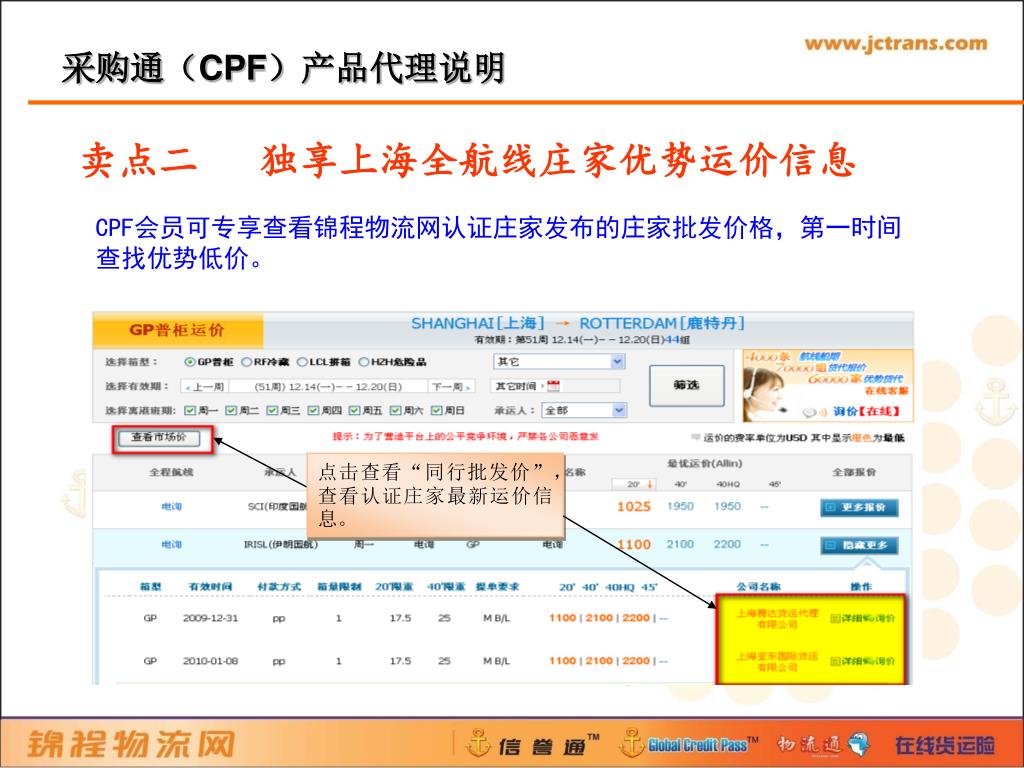Click the customer service agent banner image
This screenshot has height=768, width=1024.
point(827,385)
